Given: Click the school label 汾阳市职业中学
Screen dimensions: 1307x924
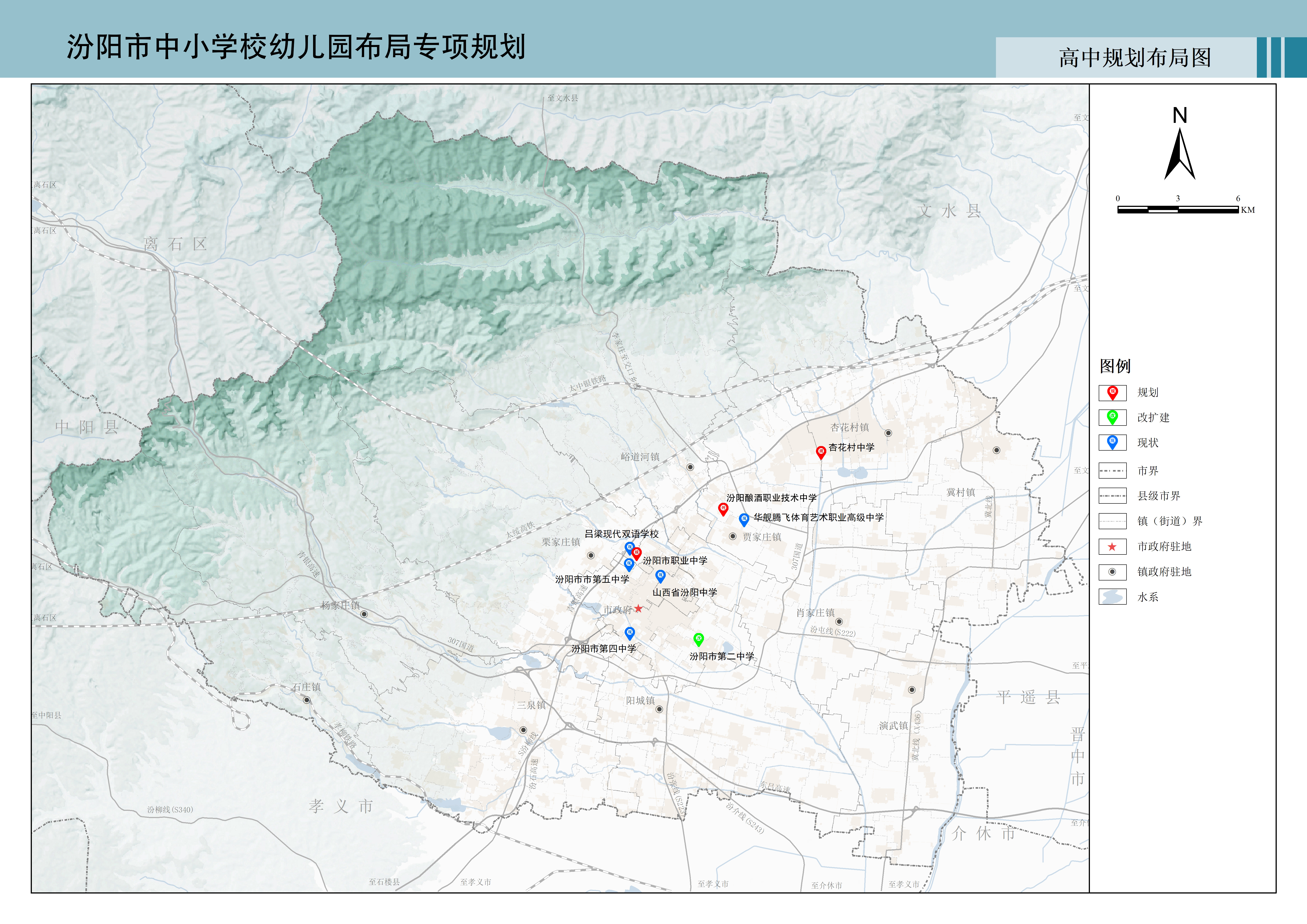Looking at the screenshot, I should [x=675, y=561].
